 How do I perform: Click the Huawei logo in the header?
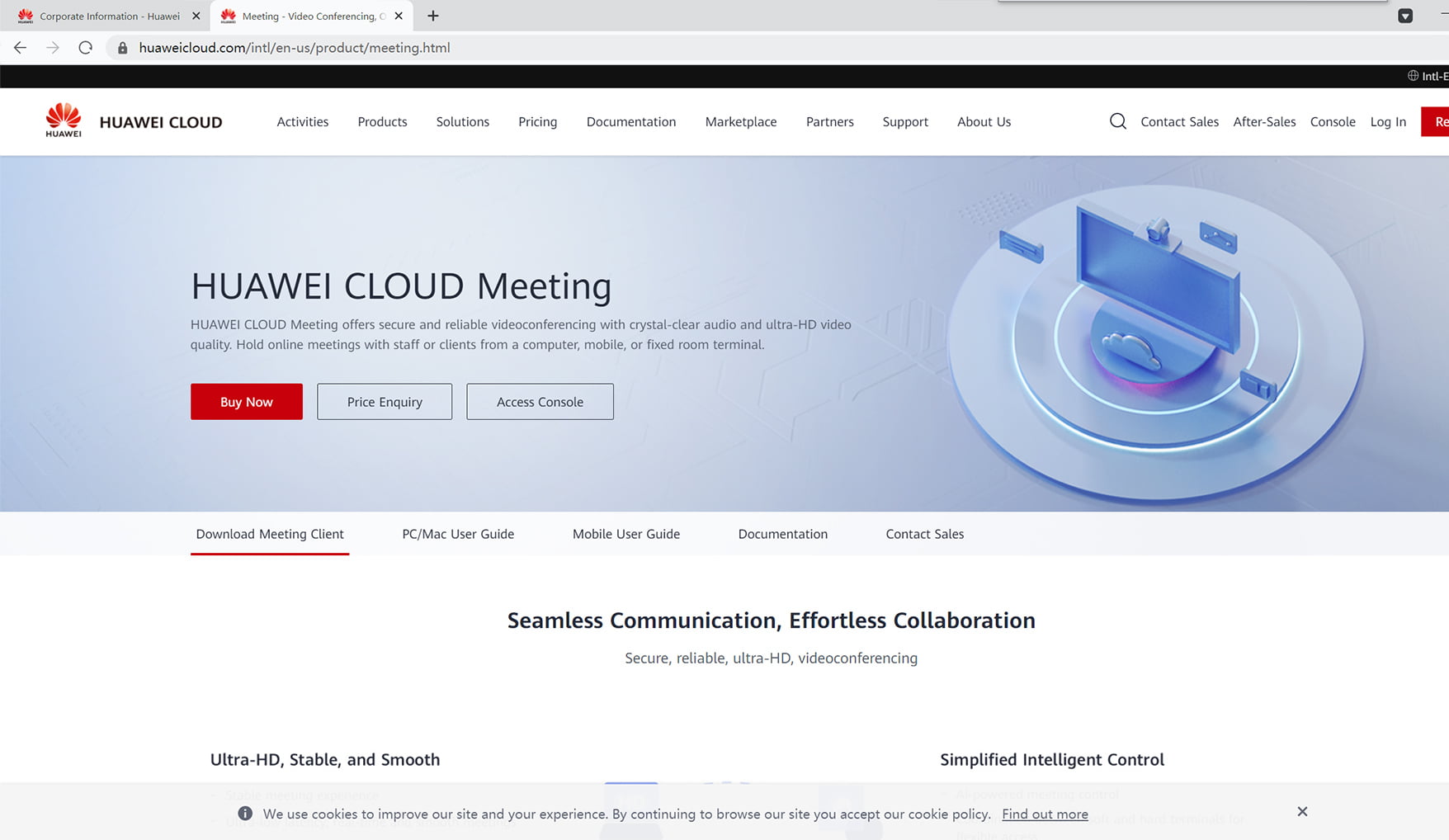(64, 120)
